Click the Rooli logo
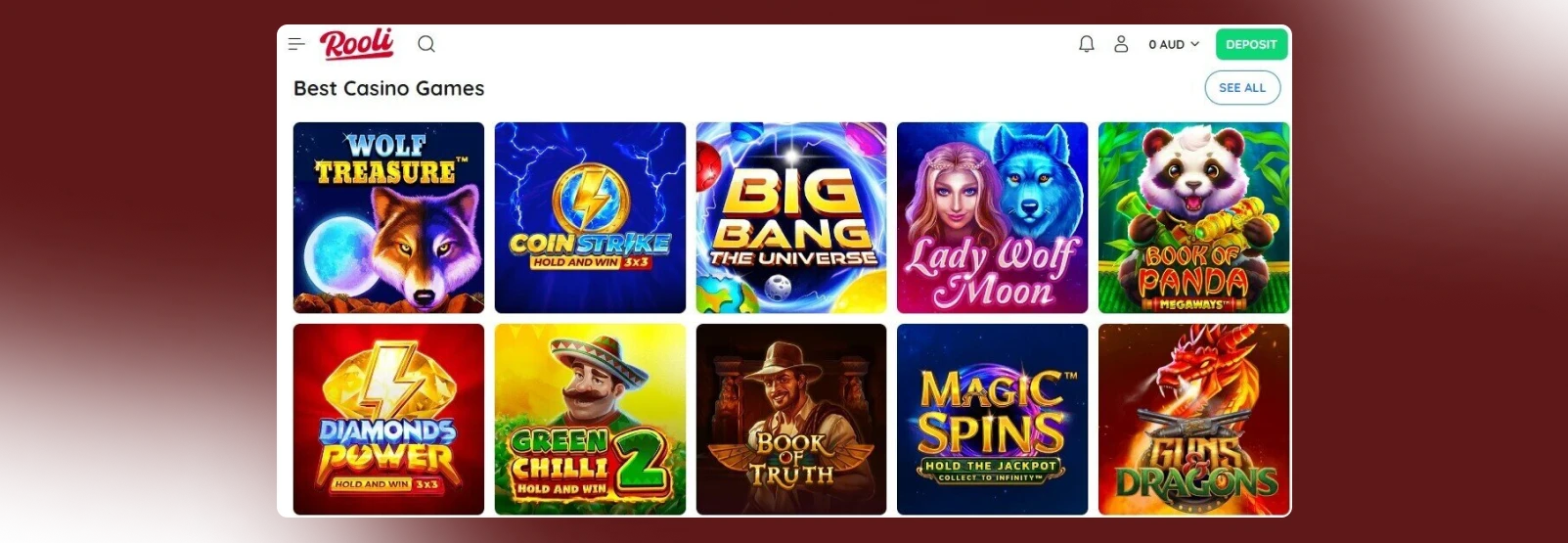1568x543 pixels. pyautogui.click(x=357, y=44)
